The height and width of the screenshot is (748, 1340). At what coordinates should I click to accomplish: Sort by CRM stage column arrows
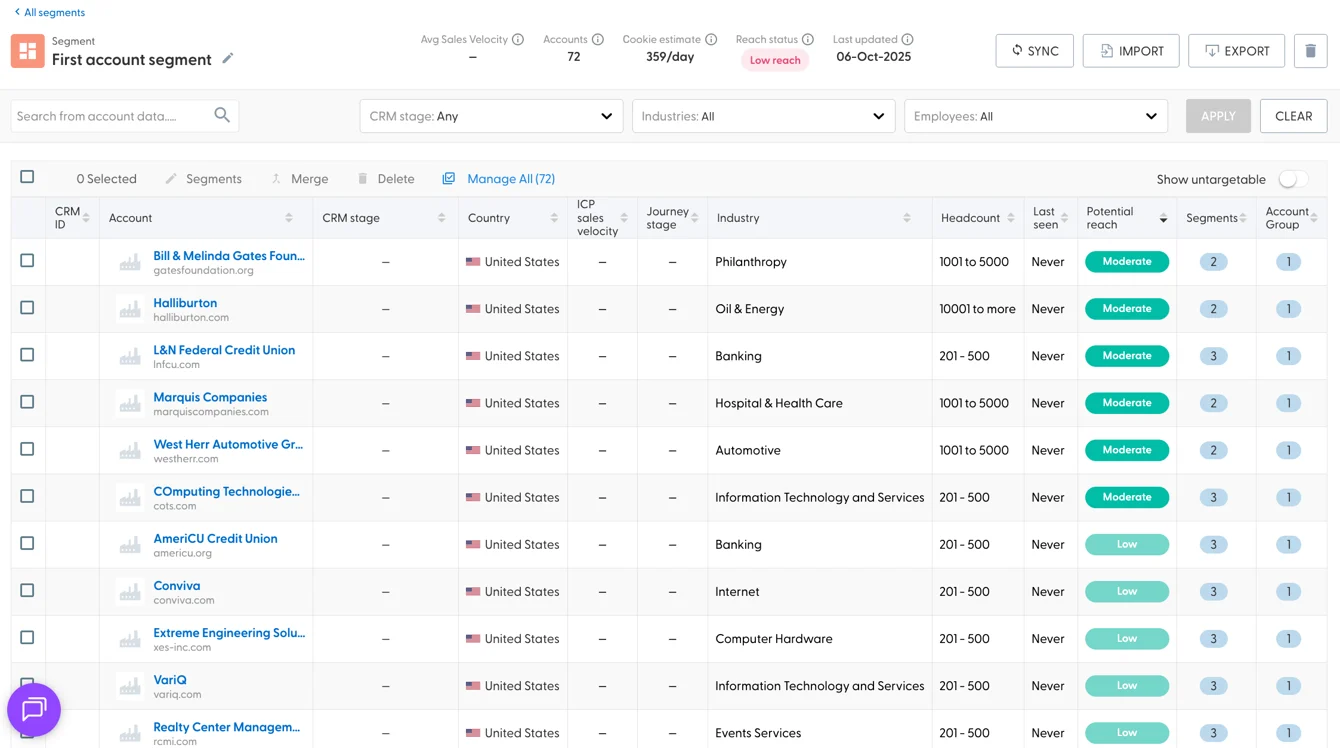[441, 218]
